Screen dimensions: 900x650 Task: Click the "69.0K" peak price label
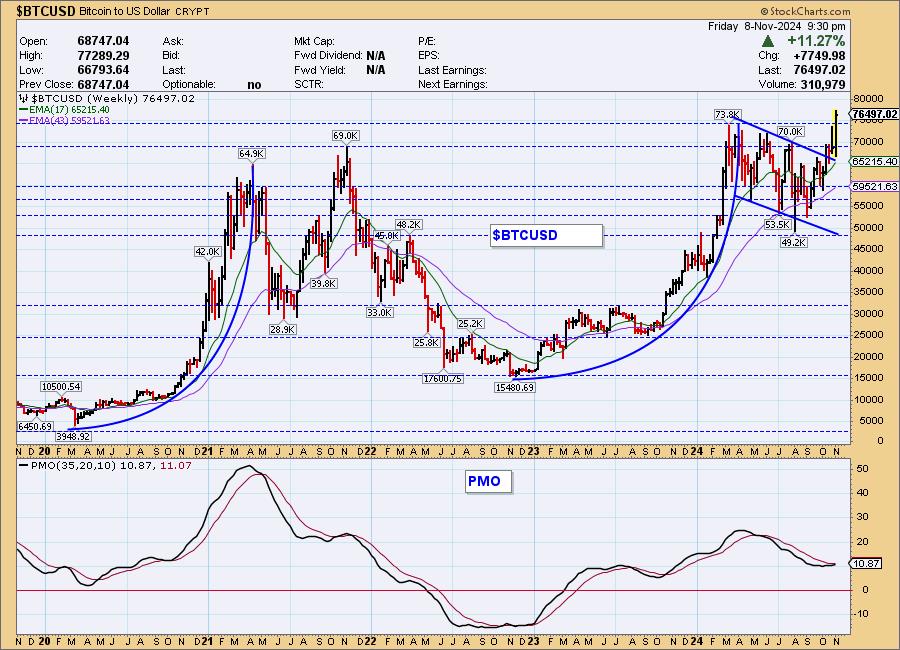tap(346, 136)
